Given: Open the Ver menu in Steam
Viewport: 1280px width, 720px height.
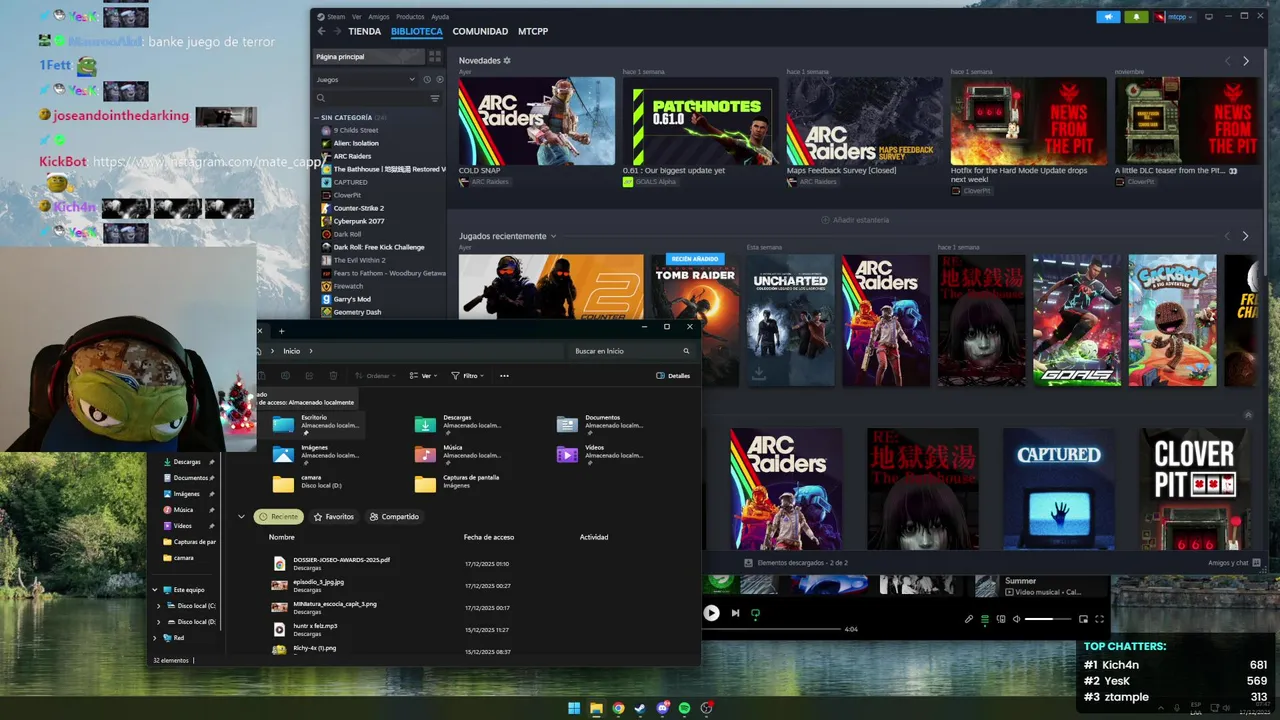Looking at the screenshot, I should coord(357,17).
